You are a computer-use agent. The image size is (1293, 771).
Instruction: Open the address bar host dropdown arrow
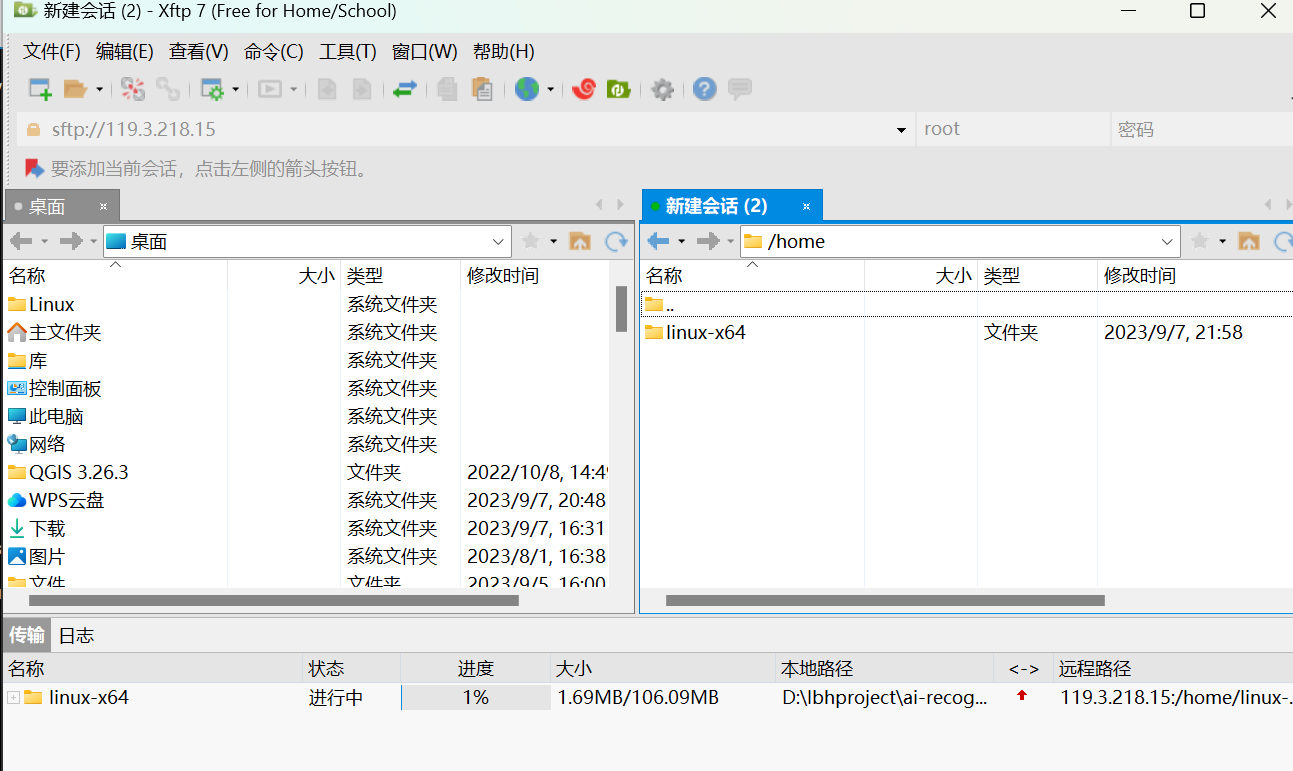(x=903, y=130)
